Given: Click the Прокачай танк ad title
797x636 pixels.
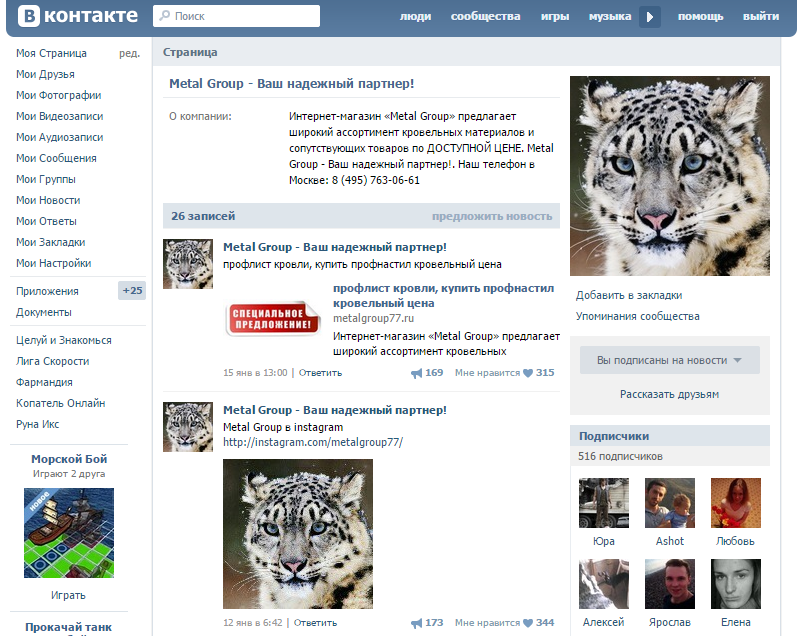Looking at the screenshot, I should pyautogui.click(x=68, y=628).
